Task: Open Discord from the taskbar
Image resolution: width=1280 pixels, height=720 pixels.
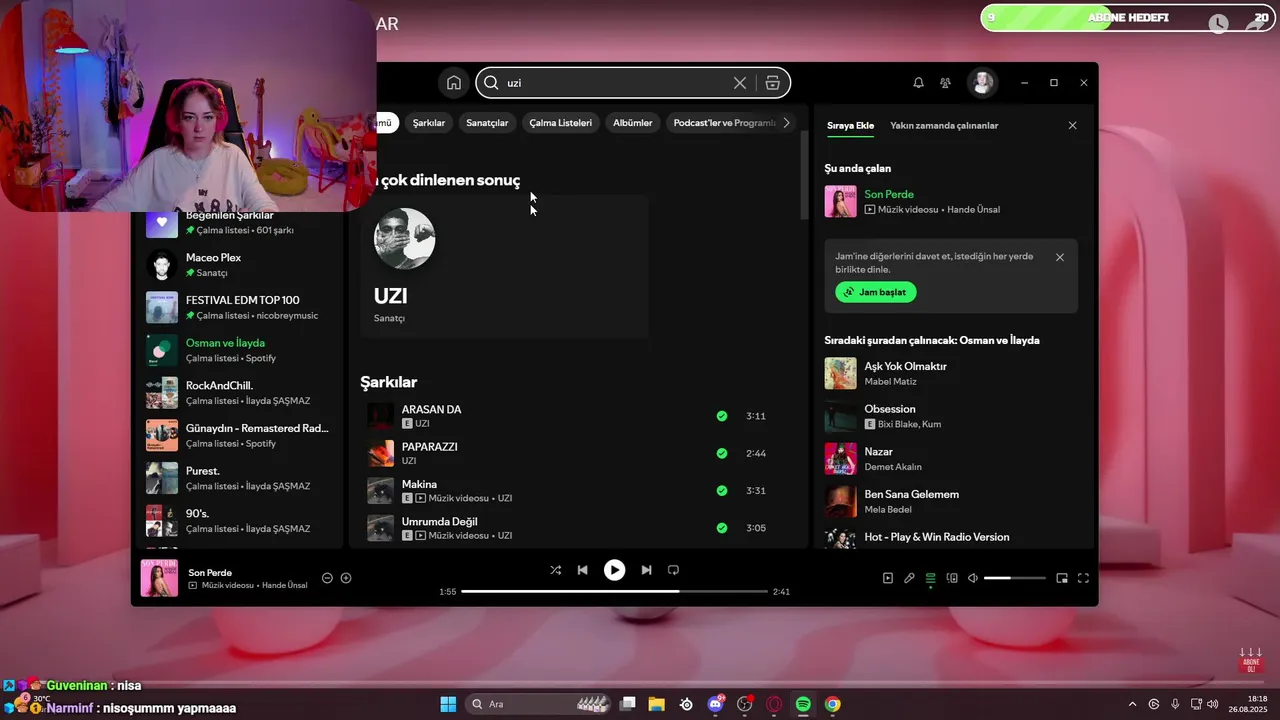Action: point(715,704)
